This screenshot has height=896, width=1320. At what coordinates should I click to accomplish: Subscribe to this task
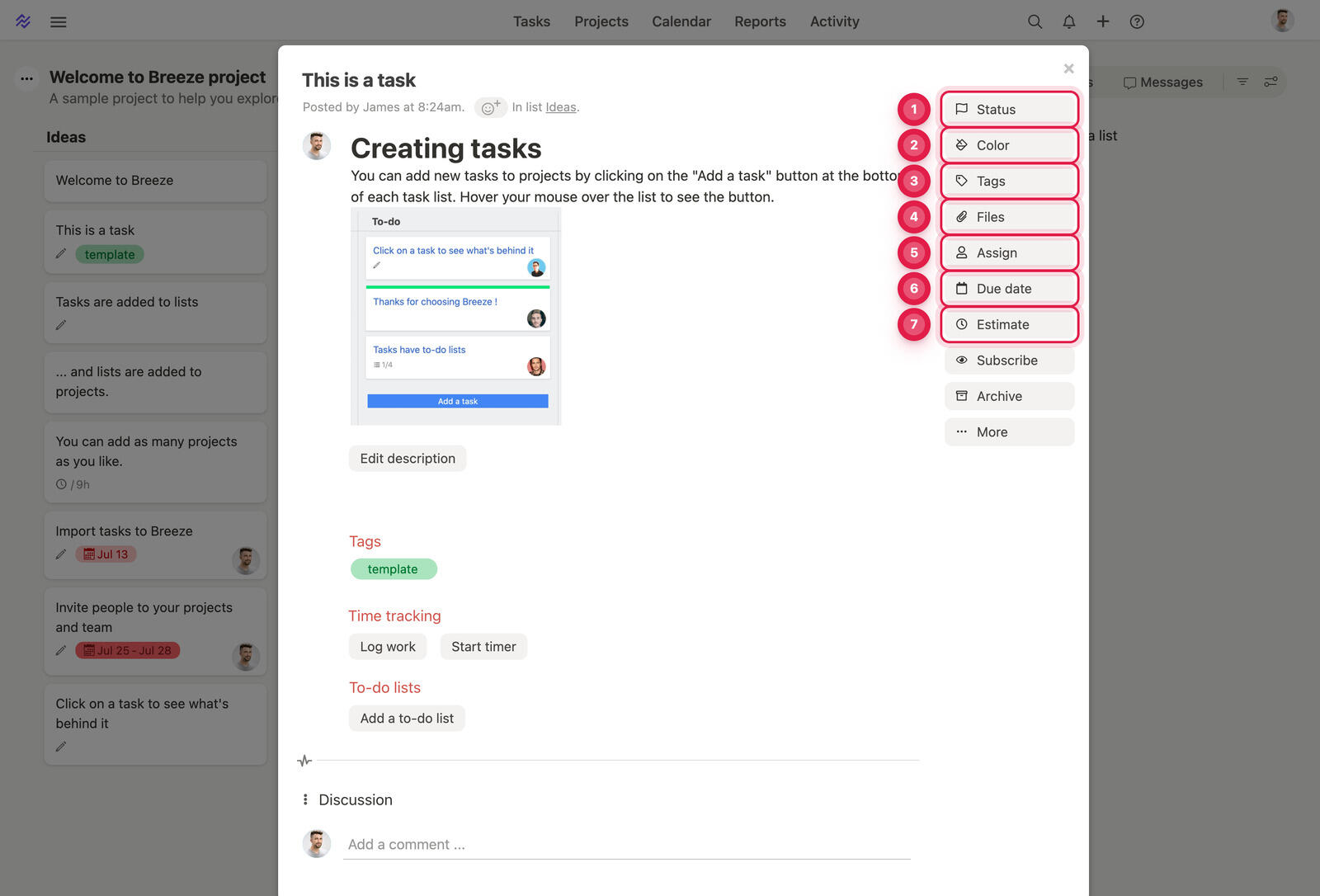point(1010,361)
